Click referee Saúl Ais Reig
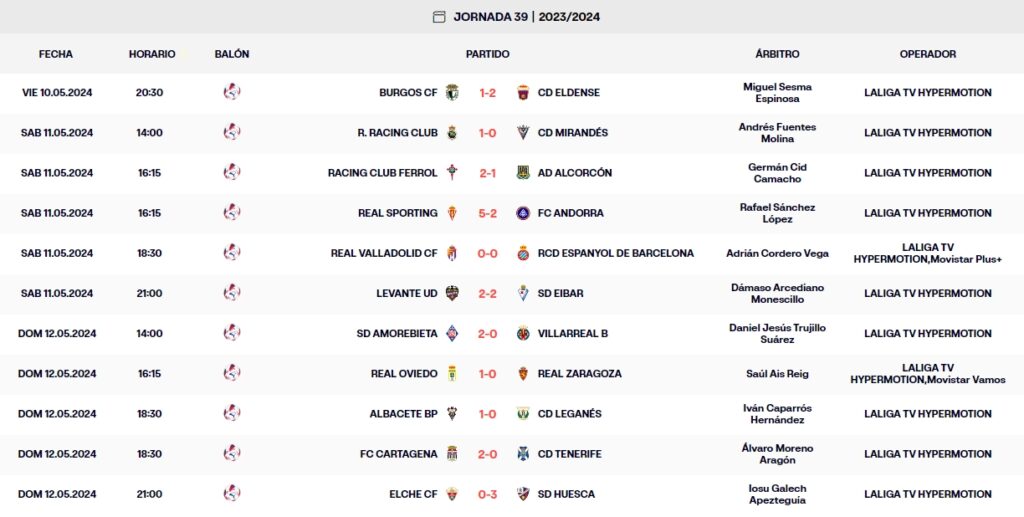Screen dimensions: 1024x517 [777, 373]
